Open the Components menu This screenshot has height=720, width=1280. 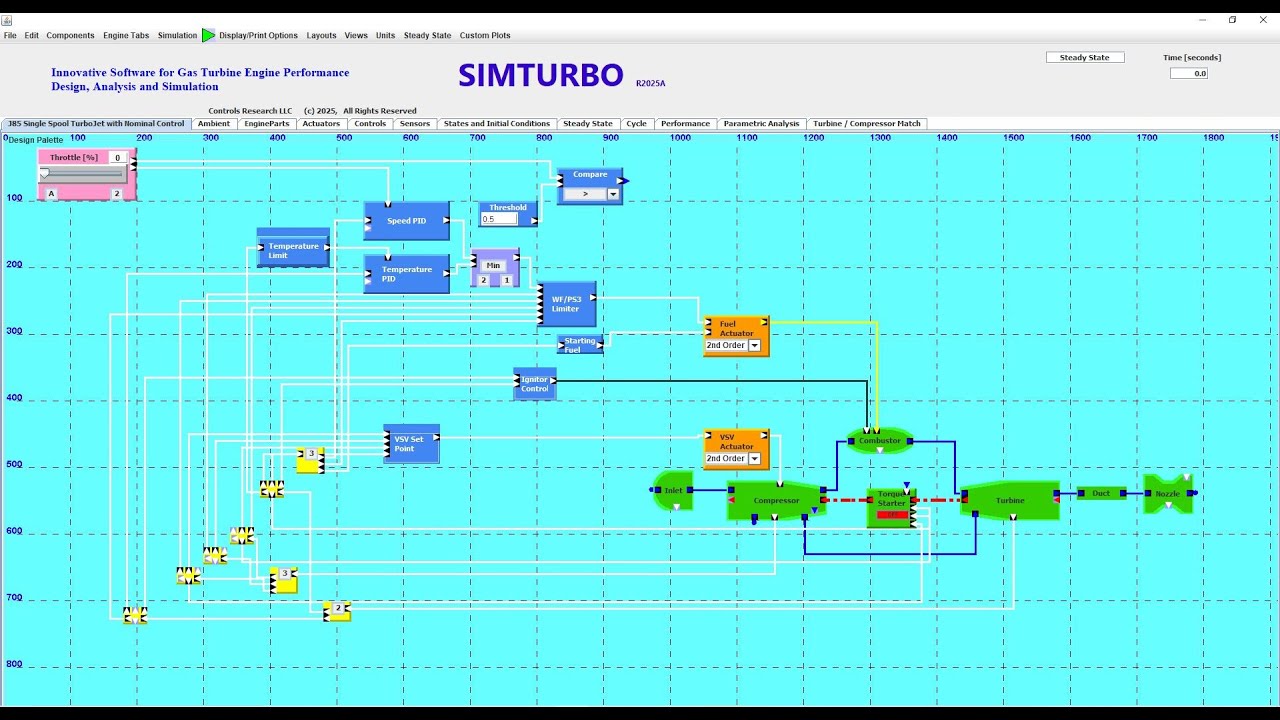click(70, 35)
